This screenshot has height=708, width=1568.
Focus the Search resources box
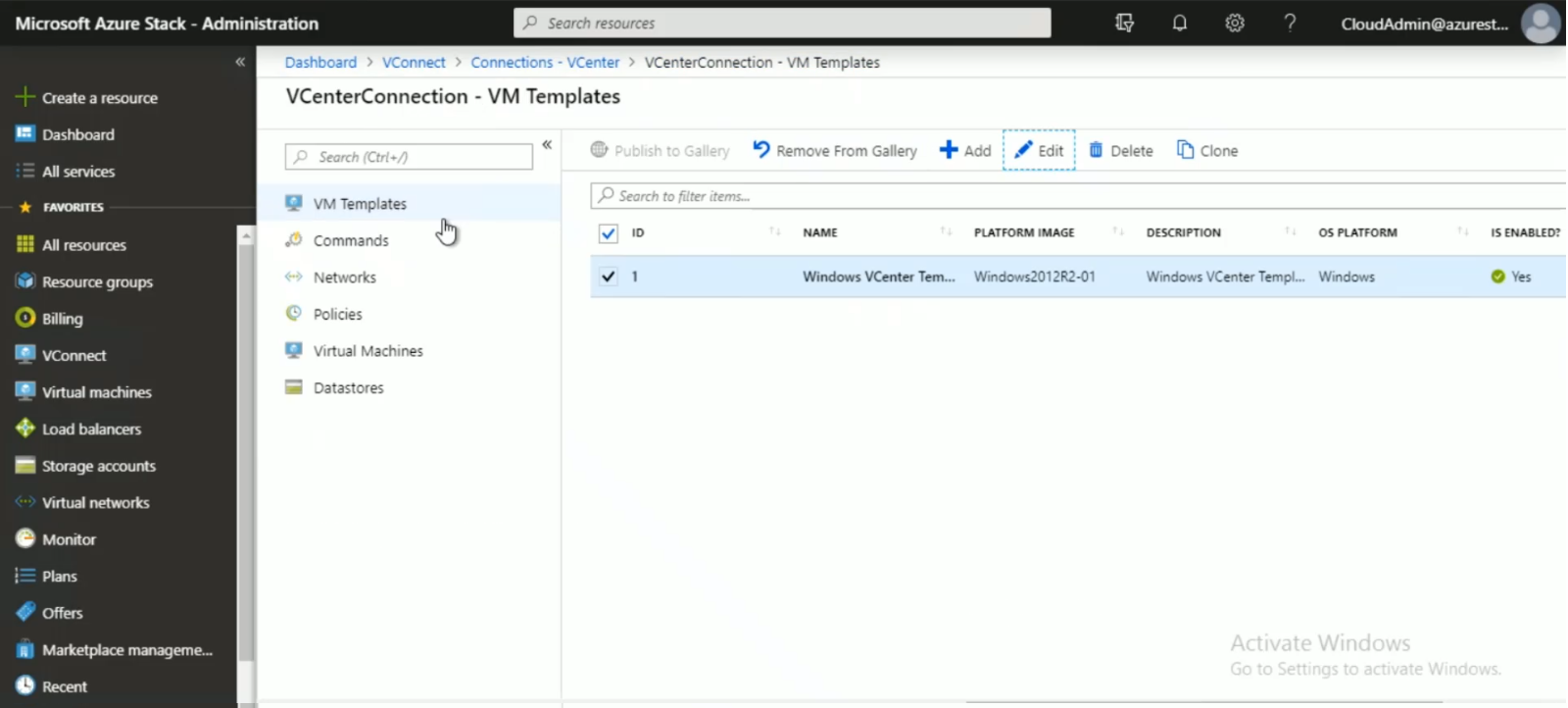pyautogui.click(x=782, y=23)
